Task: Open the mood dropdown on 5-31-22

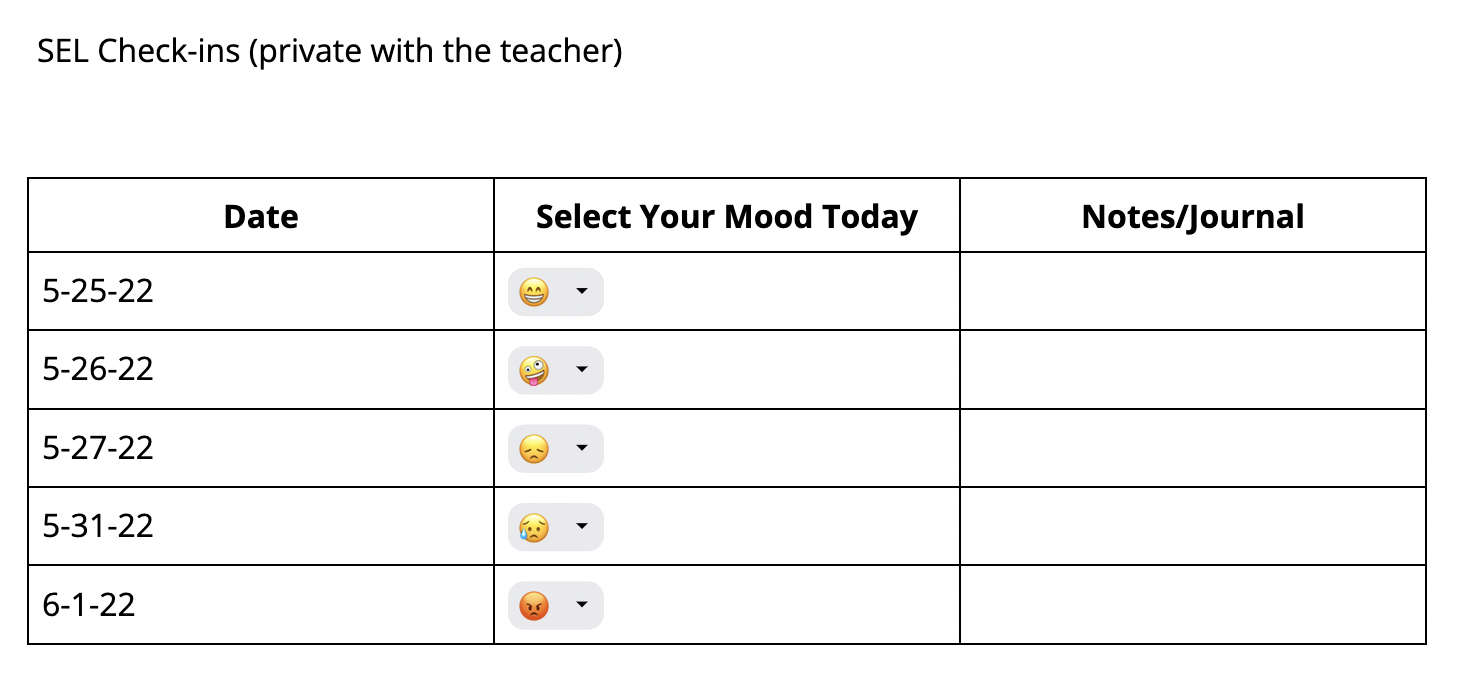Action: pos(581,526)
